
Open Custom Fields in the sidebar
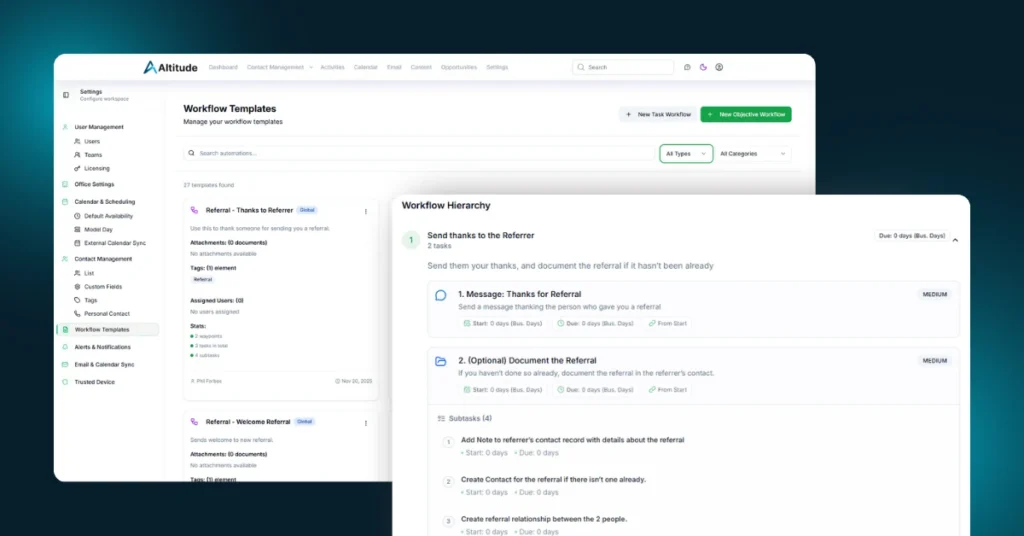point(103,287)
